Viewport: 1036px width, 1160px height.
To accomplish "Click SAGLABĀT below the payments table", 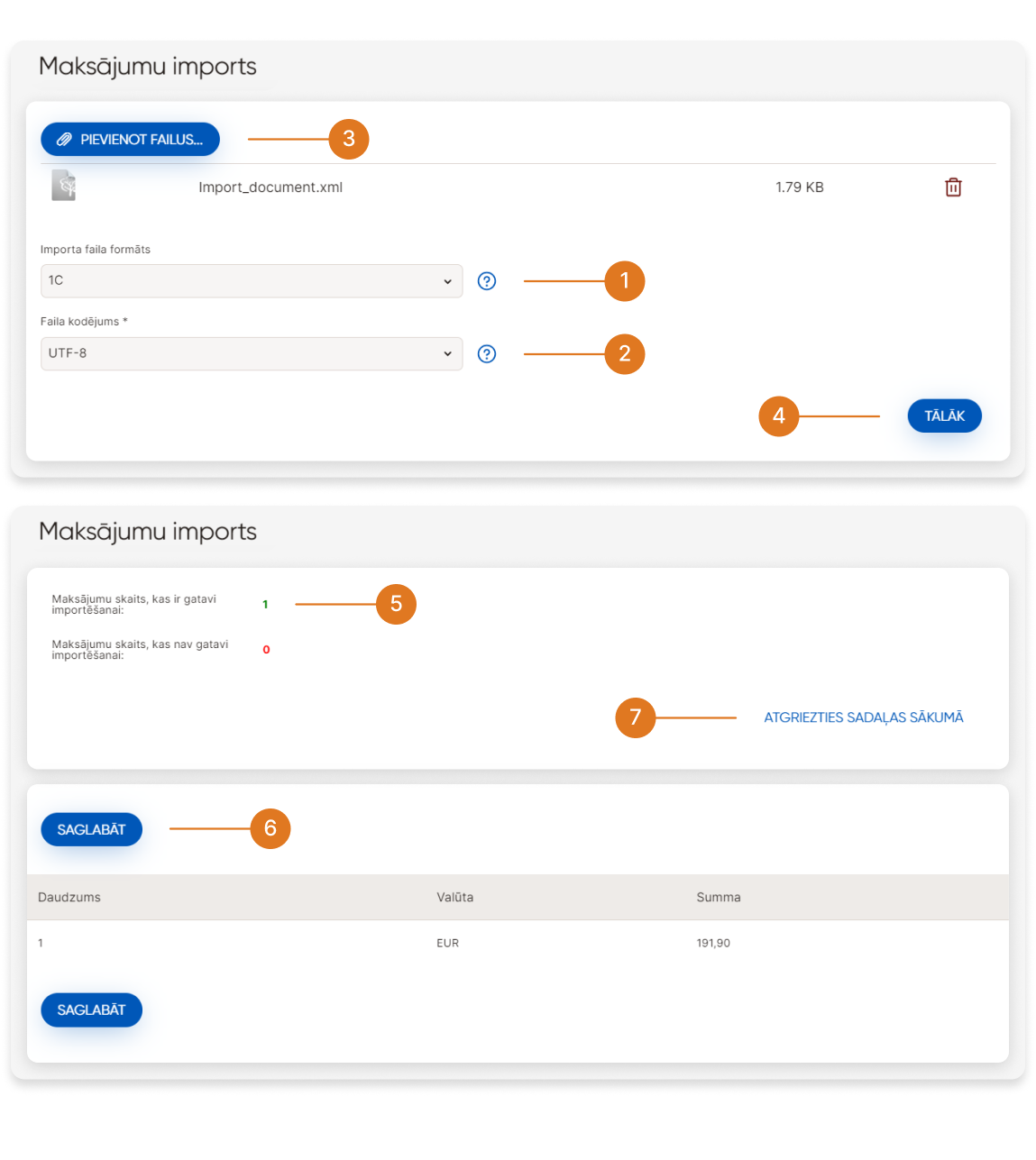I will [x=91, y=1009].
